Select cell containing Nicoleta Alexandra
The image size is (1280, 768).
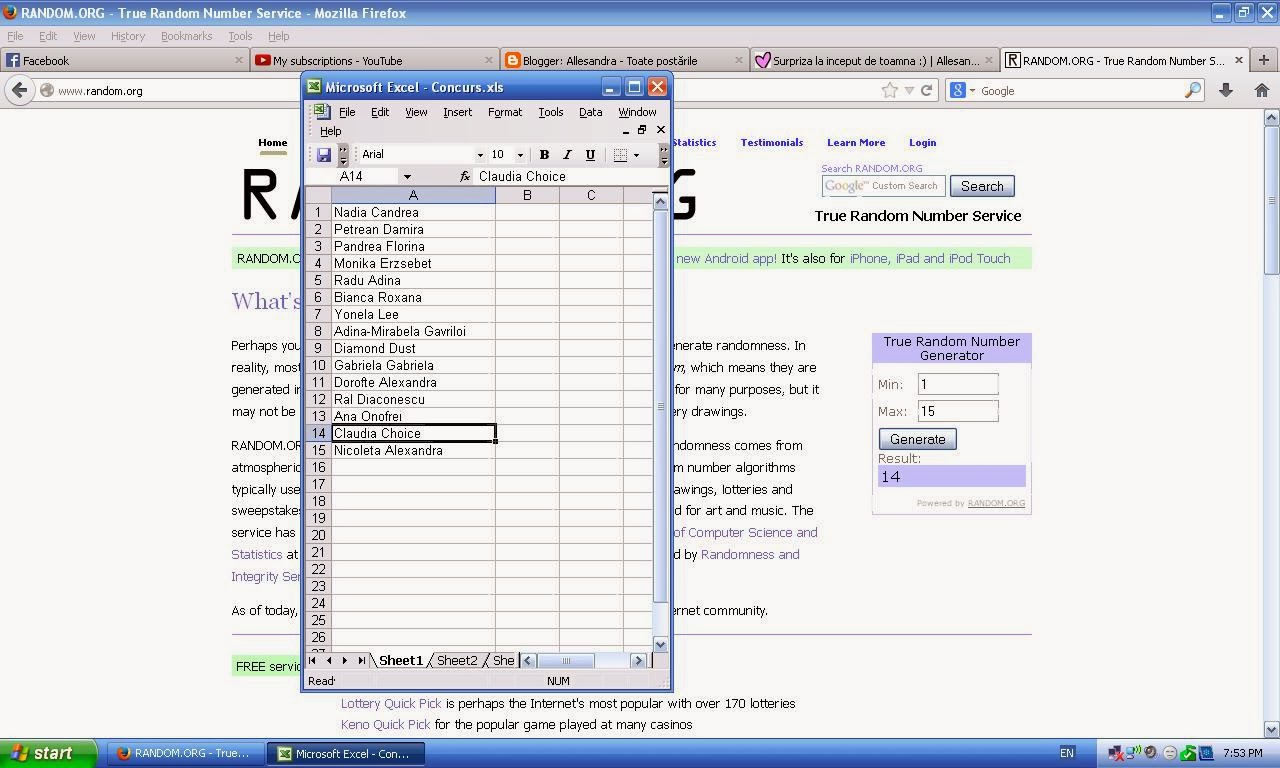point(413,450)
